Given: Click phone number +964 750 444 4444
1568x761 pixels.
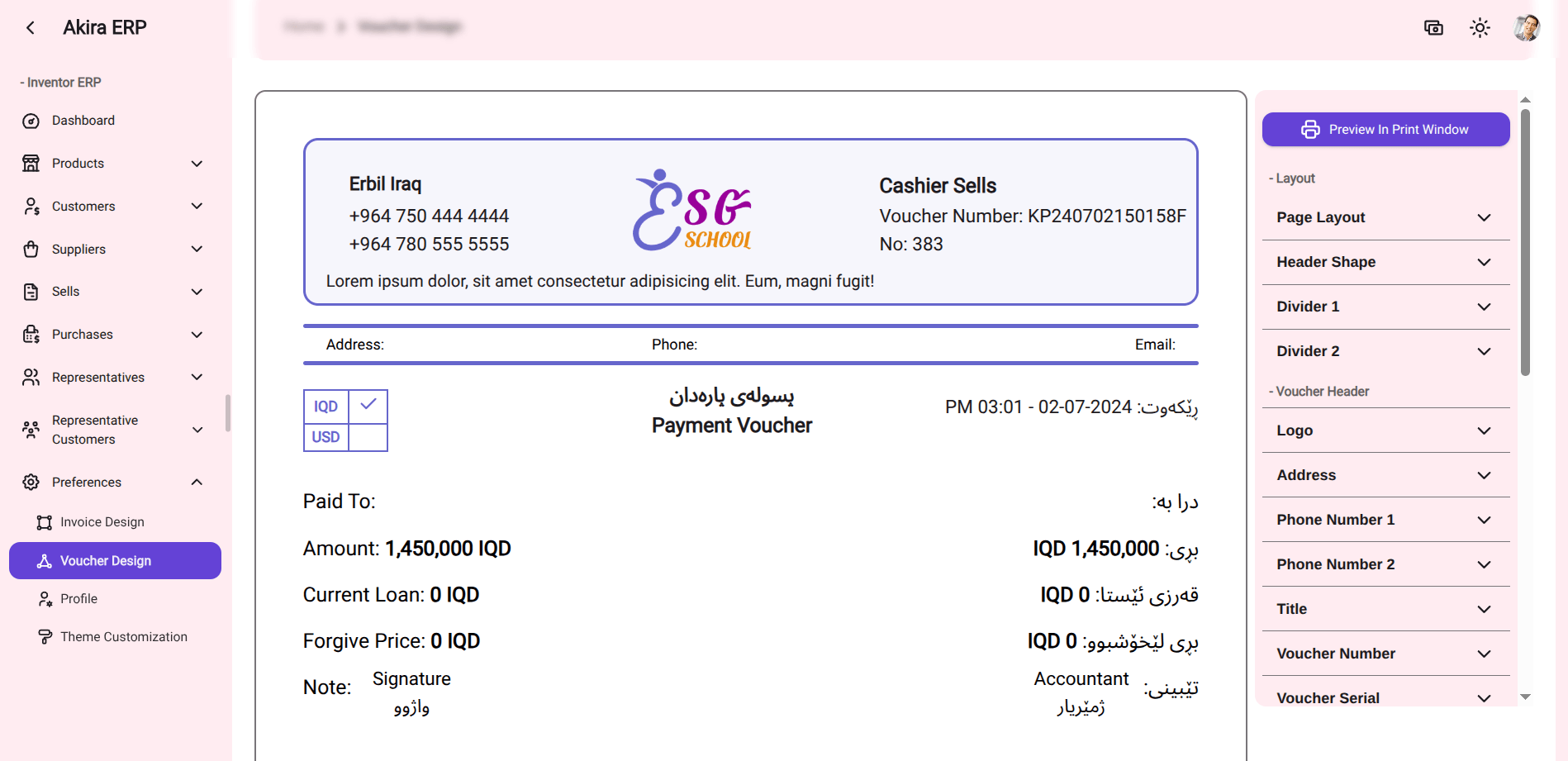Looking at the screenshot, I should (x=429, y=216).
